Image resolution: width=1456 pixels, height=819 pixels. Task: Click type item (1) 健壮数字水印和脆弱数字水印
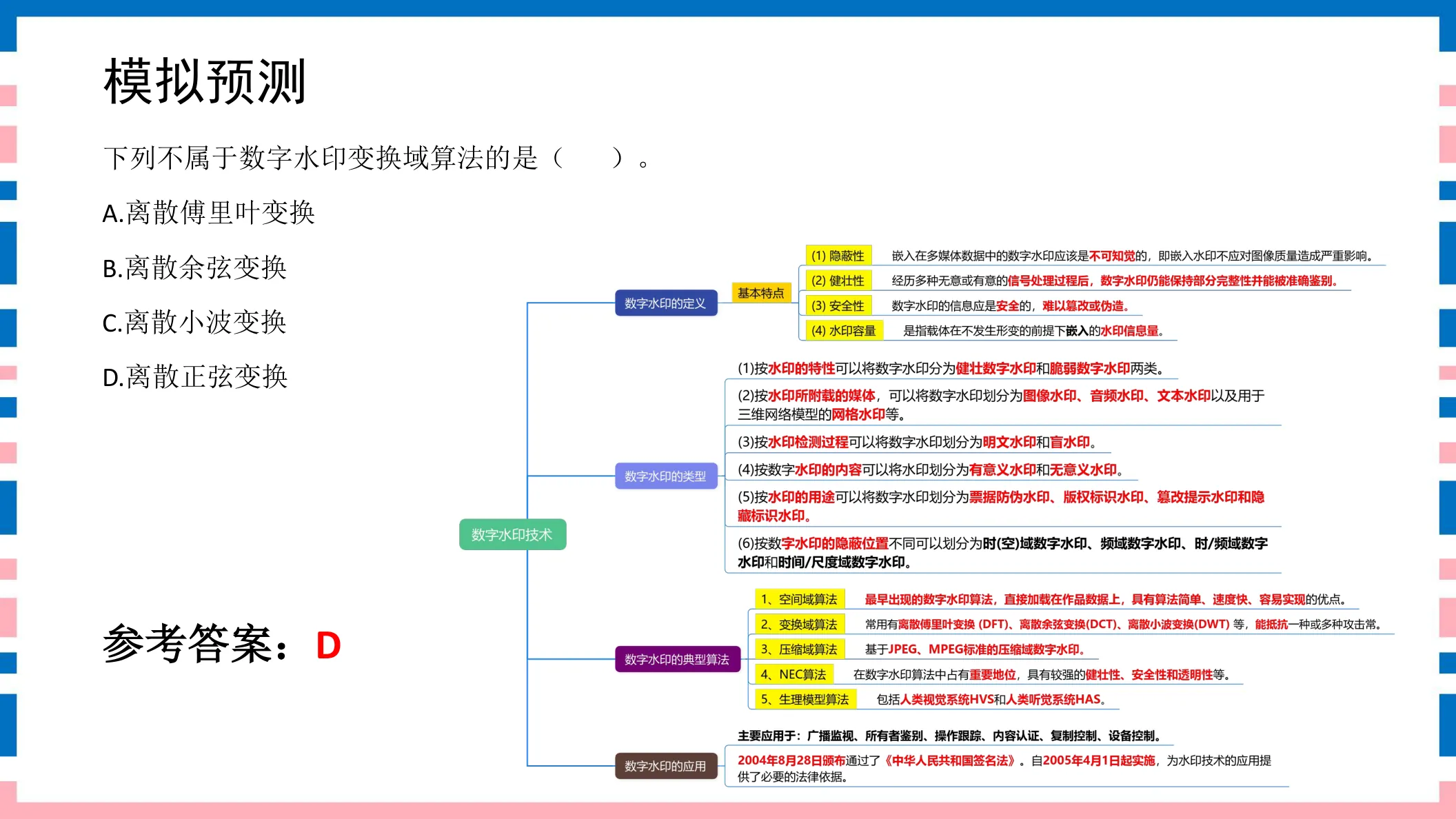coord(951,368)
